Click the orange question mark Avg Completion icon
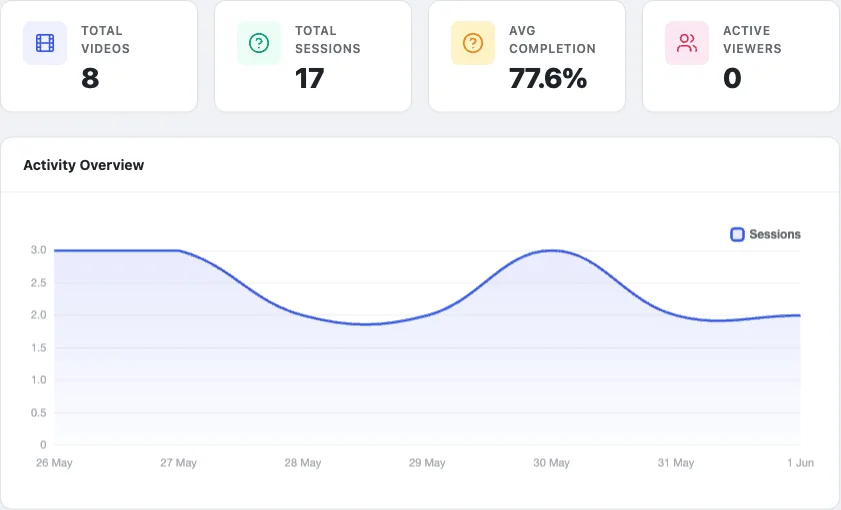This screenshot has height=510, width=841. tap(473, 43)
